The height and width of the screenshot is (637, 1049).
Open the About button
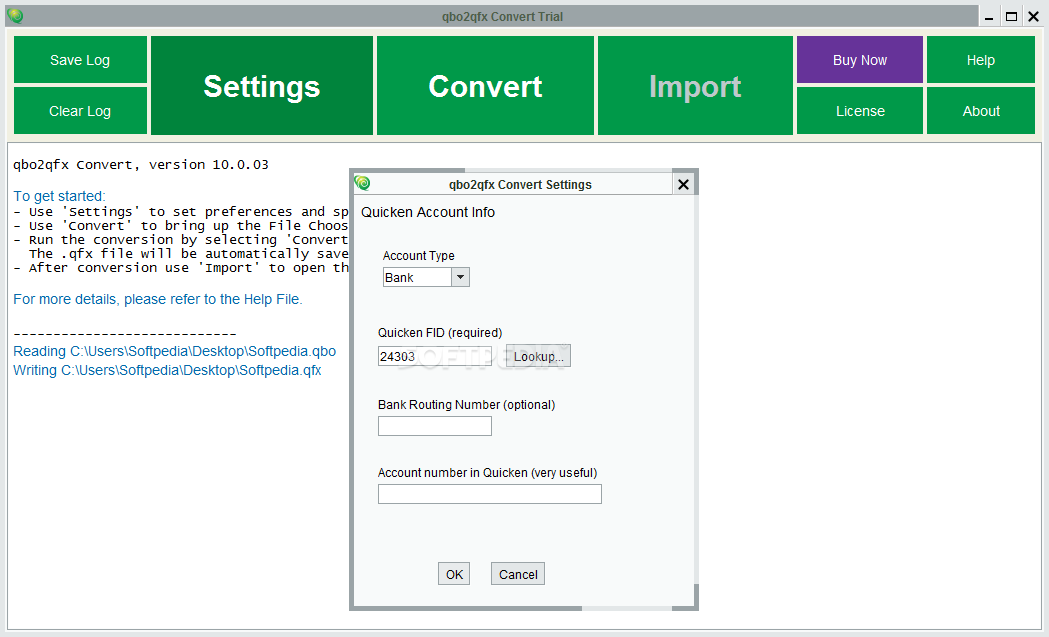pos(981,111)
